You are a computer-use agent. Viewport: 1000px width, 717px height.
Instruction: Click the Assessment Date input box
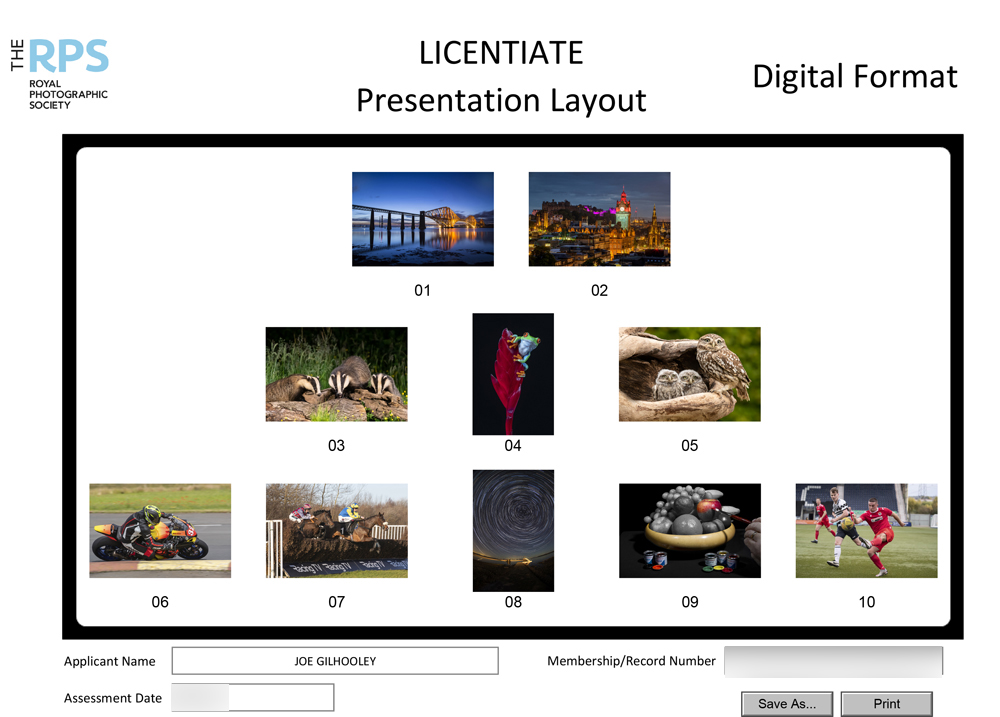click(x=252, y=697)
